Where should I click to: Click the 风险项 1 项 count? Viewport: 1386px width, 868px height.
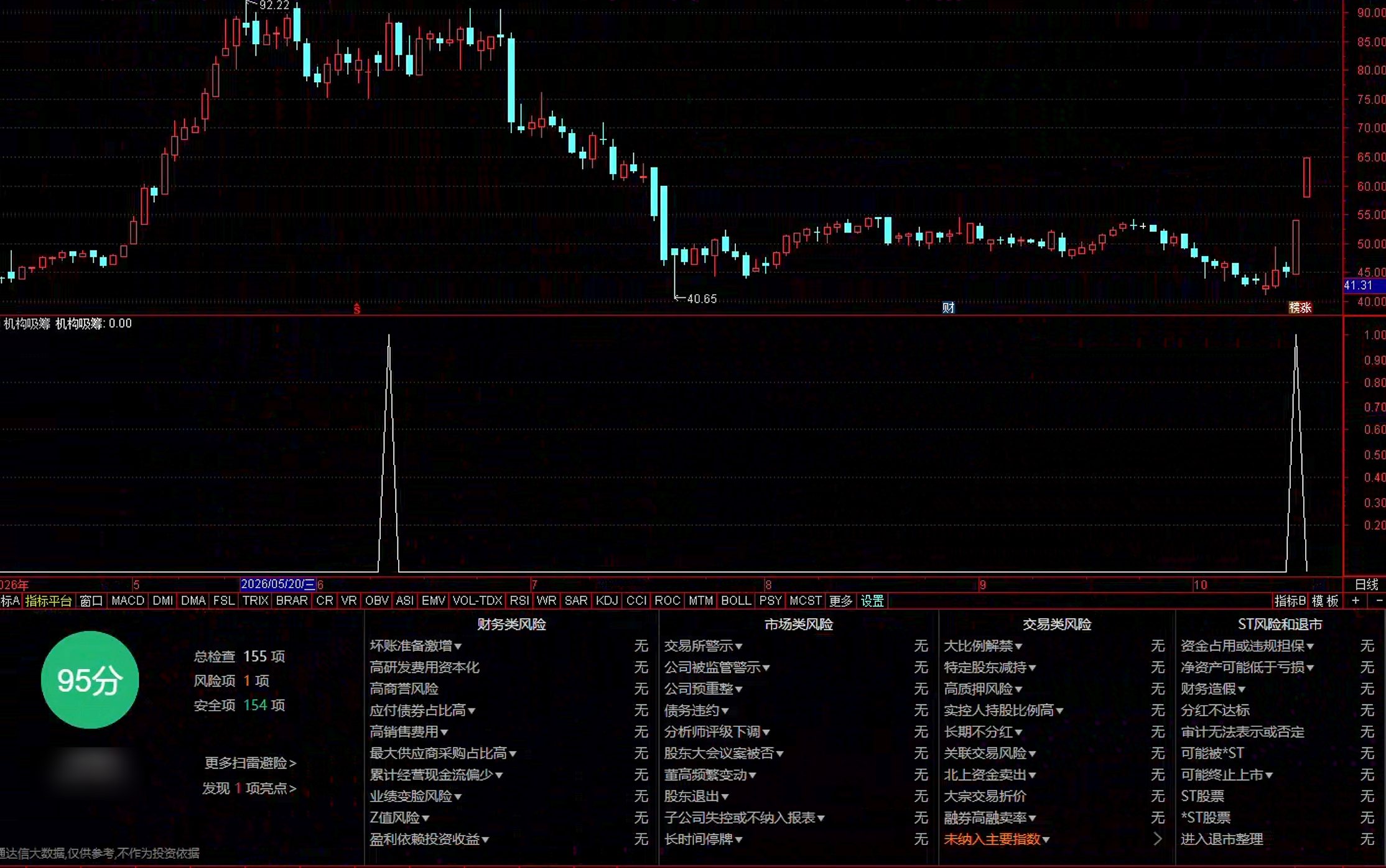coord(231,681)
